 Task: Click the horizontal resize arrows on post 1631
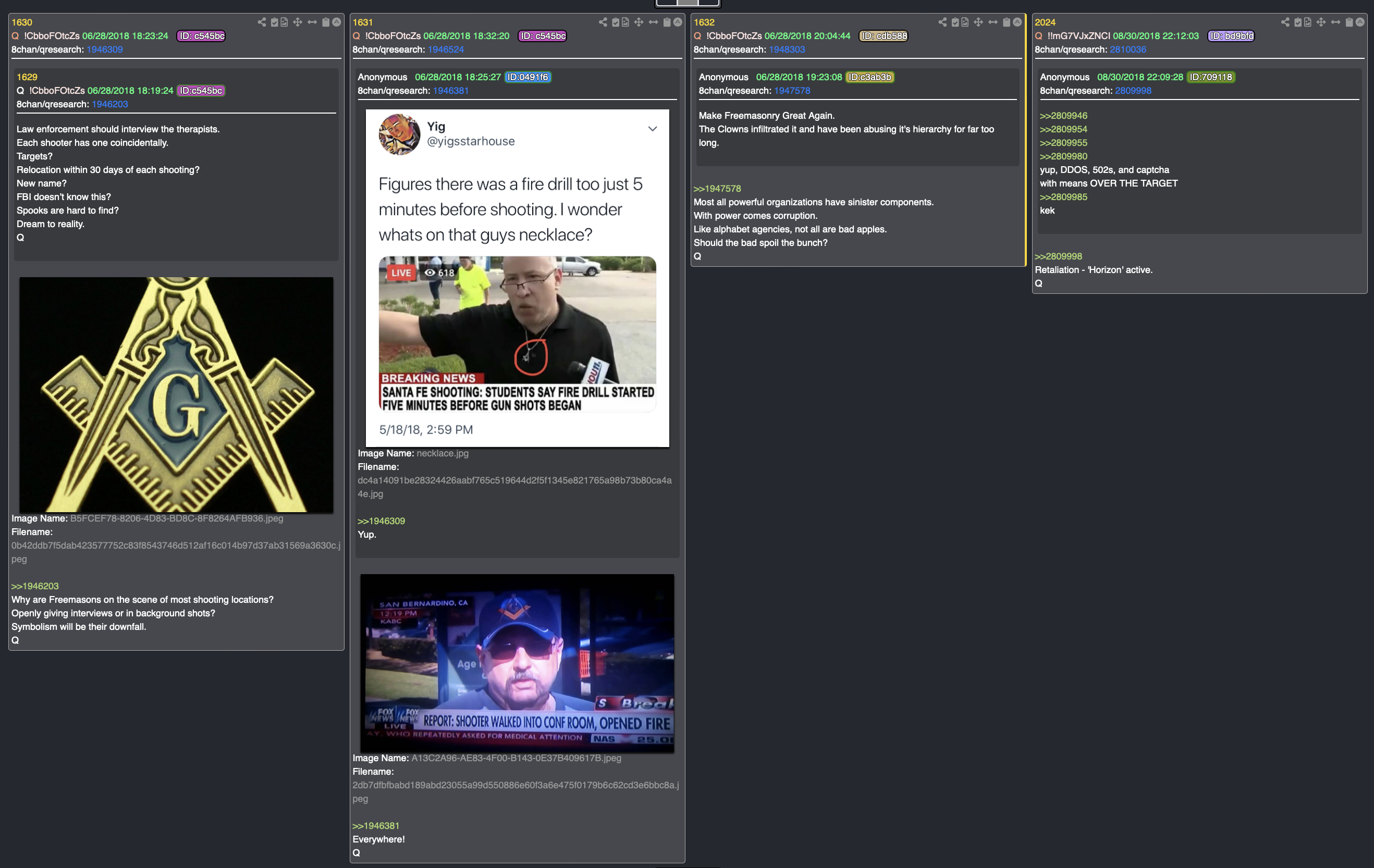click(653, 22)
